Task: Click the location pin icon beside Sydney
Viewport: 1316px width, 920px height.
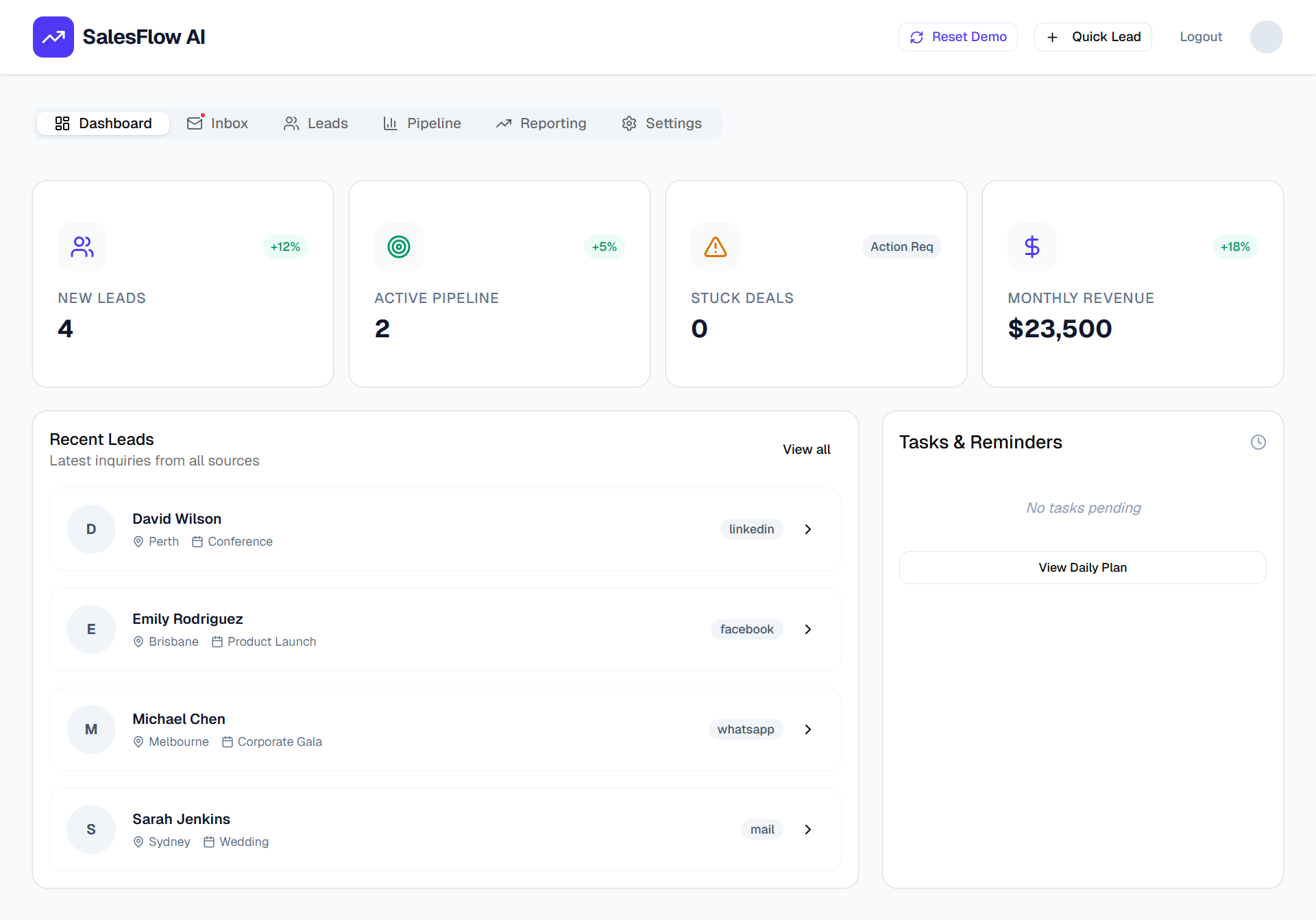Action: click(x=138, y=842)
